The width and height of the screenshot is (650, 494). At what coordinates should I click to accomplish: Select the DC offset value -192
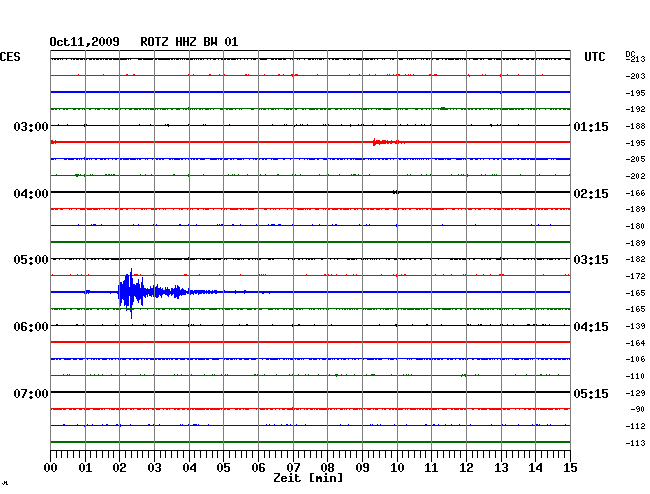click(635, 109)
